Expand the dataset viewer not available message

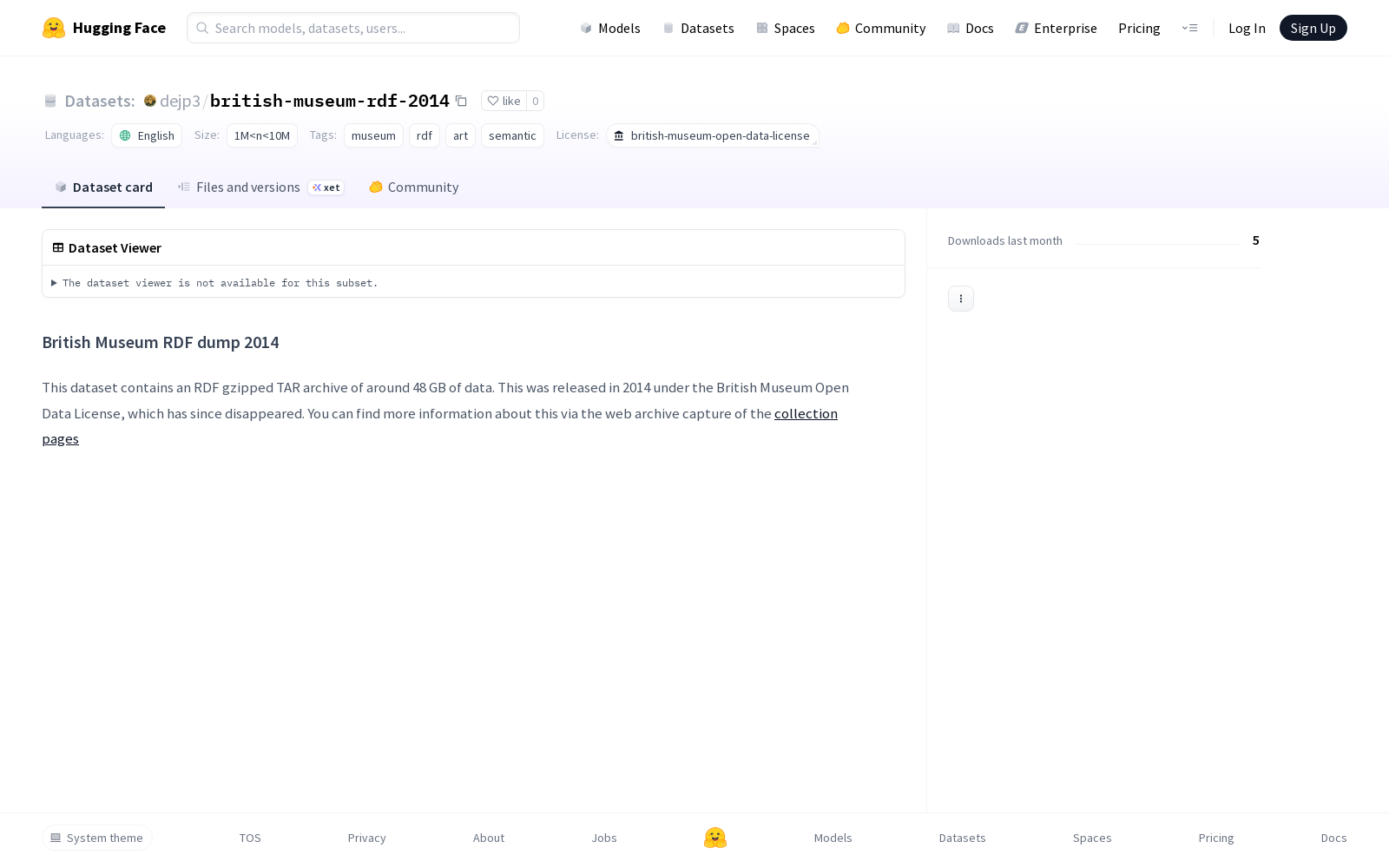[x=214, y=283]
